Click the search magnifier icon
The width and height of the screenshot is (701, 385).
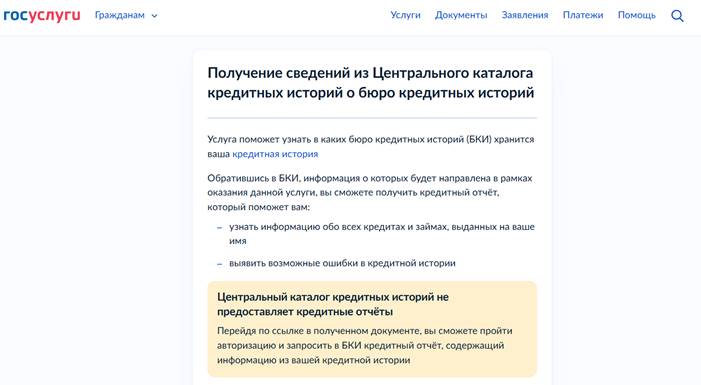(x=677, y=16)
